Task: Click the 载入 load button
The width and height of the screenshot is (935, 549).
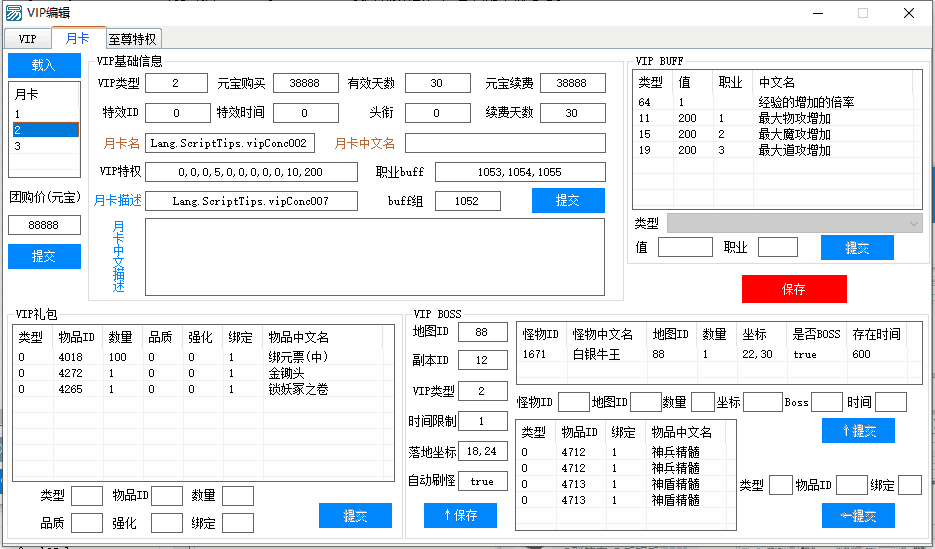Action: (43, 65)
